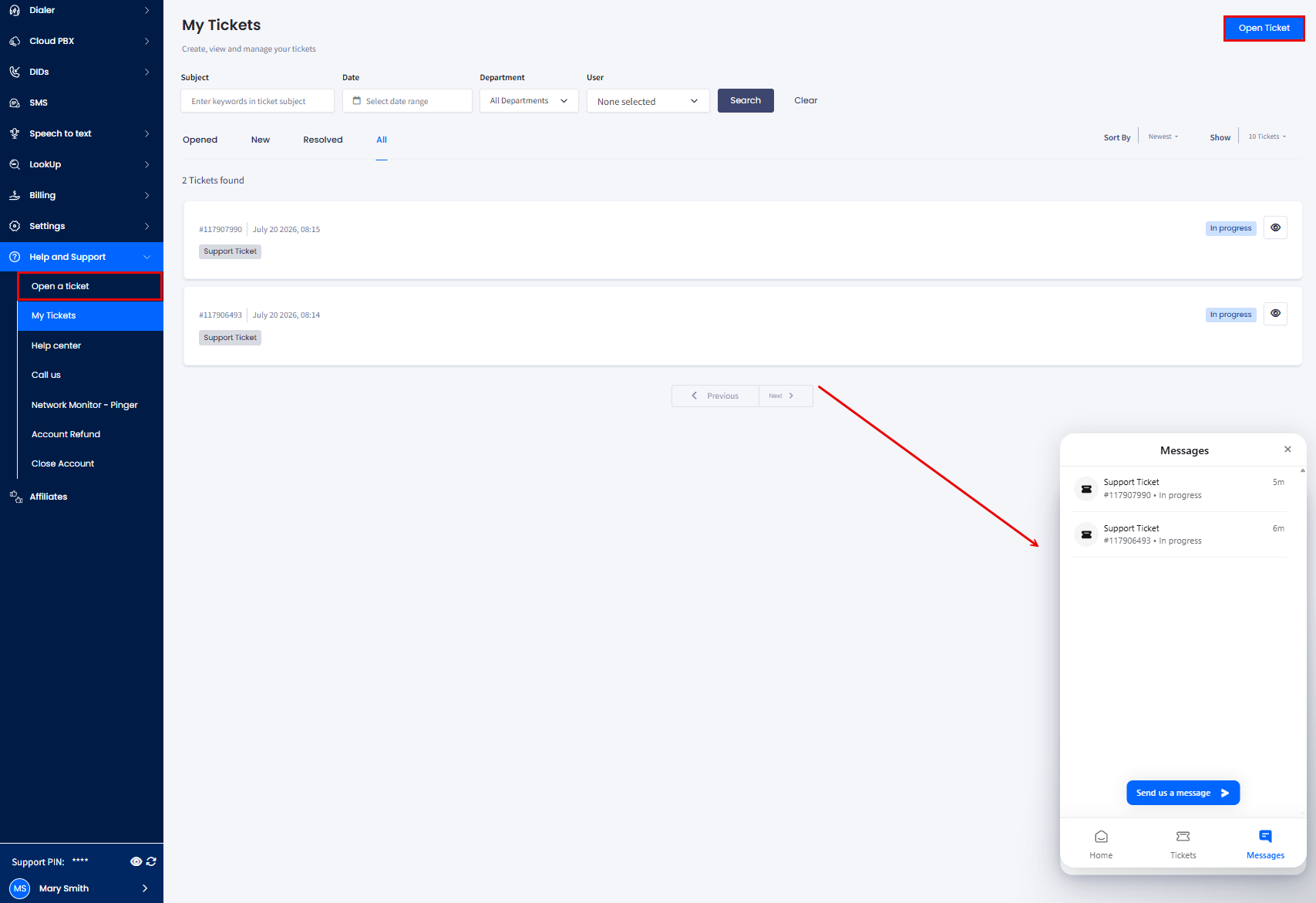Viewport: 1316px width, 903px height.
Task: Expand the Cloud PBX menu chevron
Action: (x=146, y=41)
